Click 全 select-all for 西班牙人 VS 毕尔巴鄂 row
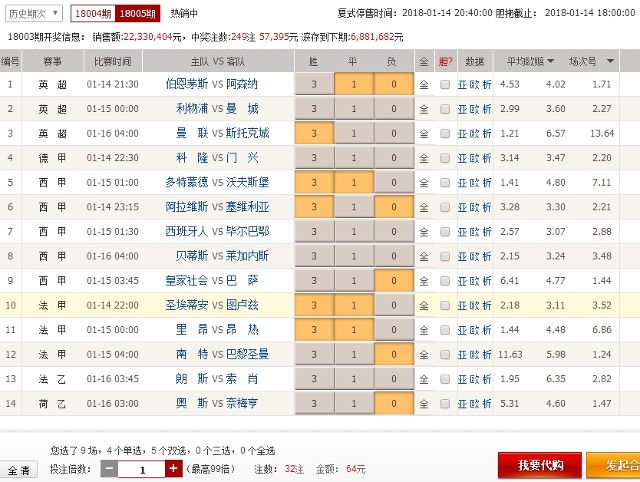Image resolution: width=640 pixels, height=482 pixels. (x=424, y=232)
